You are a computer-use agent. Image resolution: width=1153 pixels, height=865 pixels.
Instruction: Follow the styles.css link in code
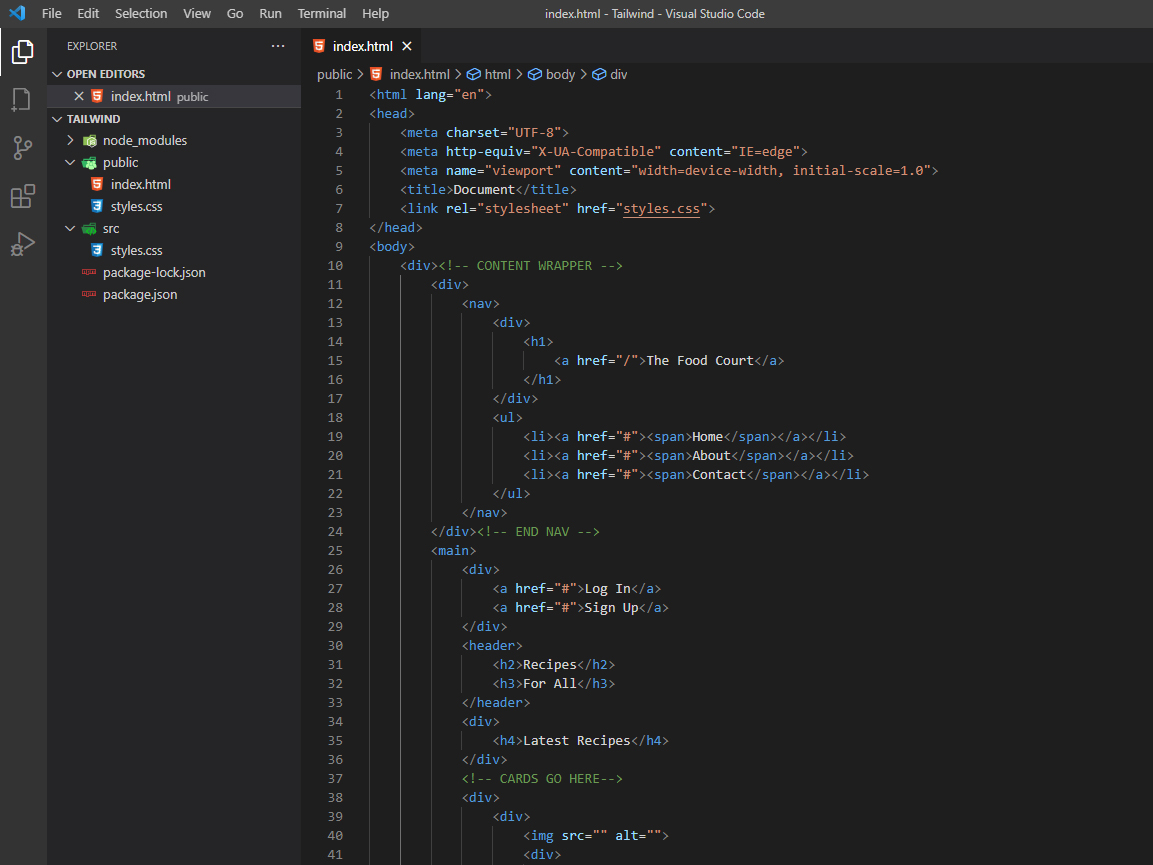661,208
